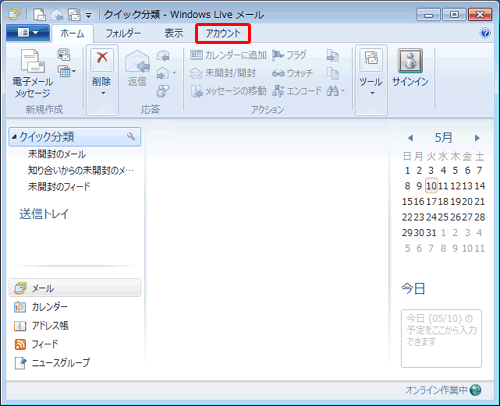
Task: Switch to Calendar (カレンダー) view
Action: [x=41, y=306]
